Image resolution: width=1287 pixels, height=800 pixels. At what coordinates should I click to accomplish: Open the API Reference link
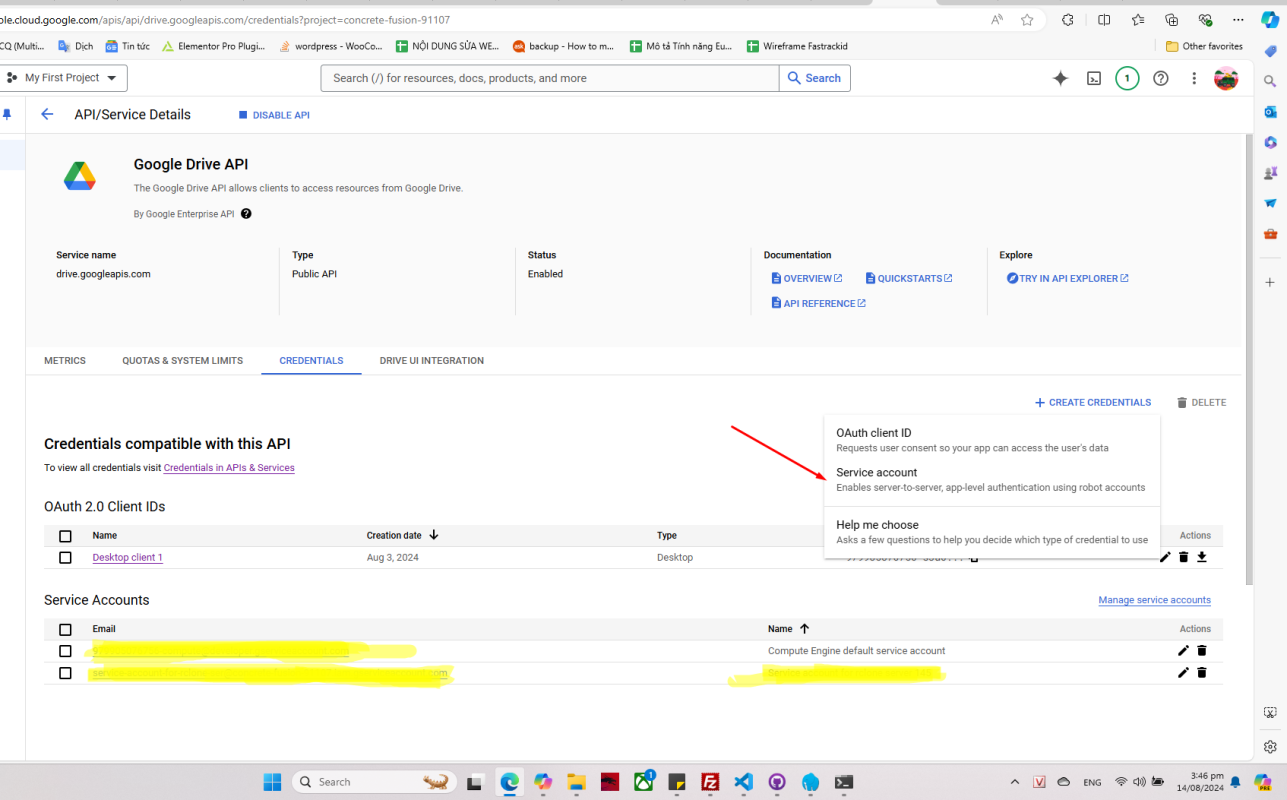(819, 303)
